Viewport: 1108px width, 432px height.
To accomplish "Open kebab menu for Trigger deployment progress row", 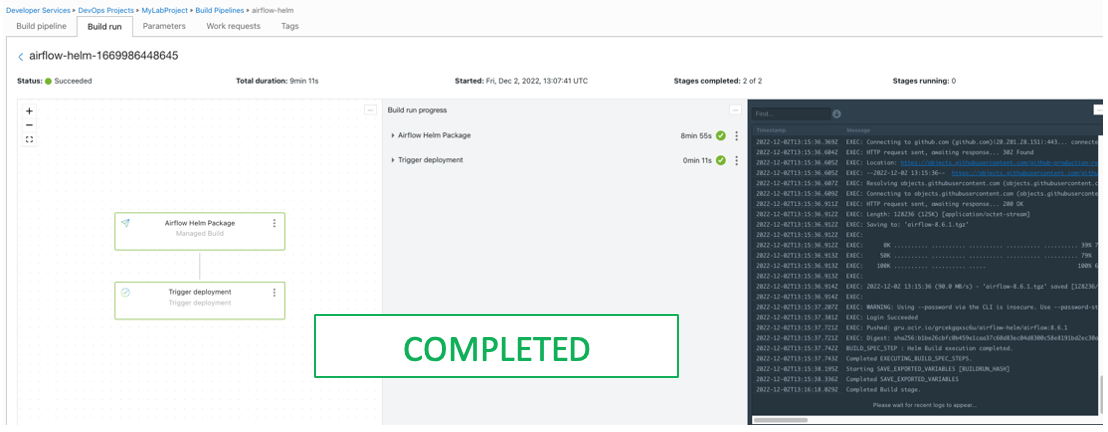I will [x=736, y=160].
